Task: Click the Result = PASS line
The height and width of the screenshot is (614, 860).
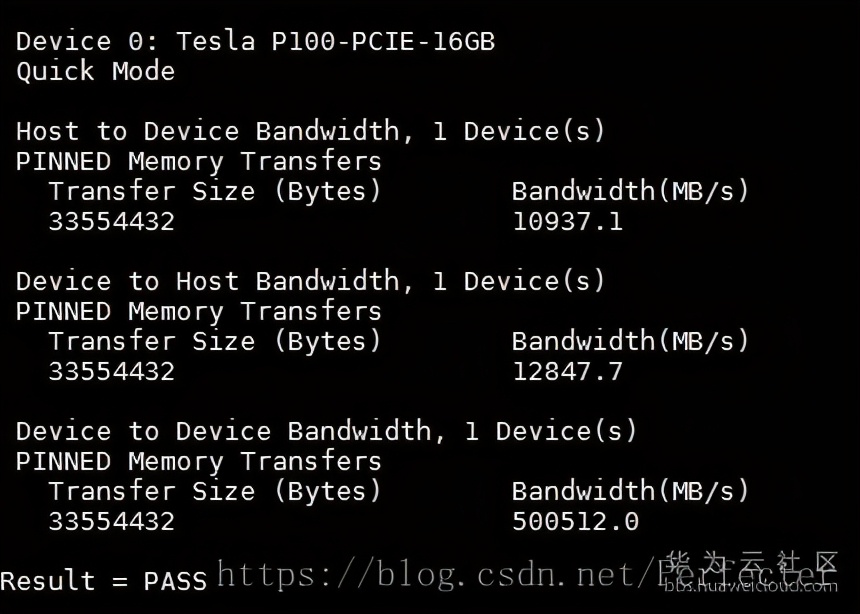Action: [x=104, y=581]
